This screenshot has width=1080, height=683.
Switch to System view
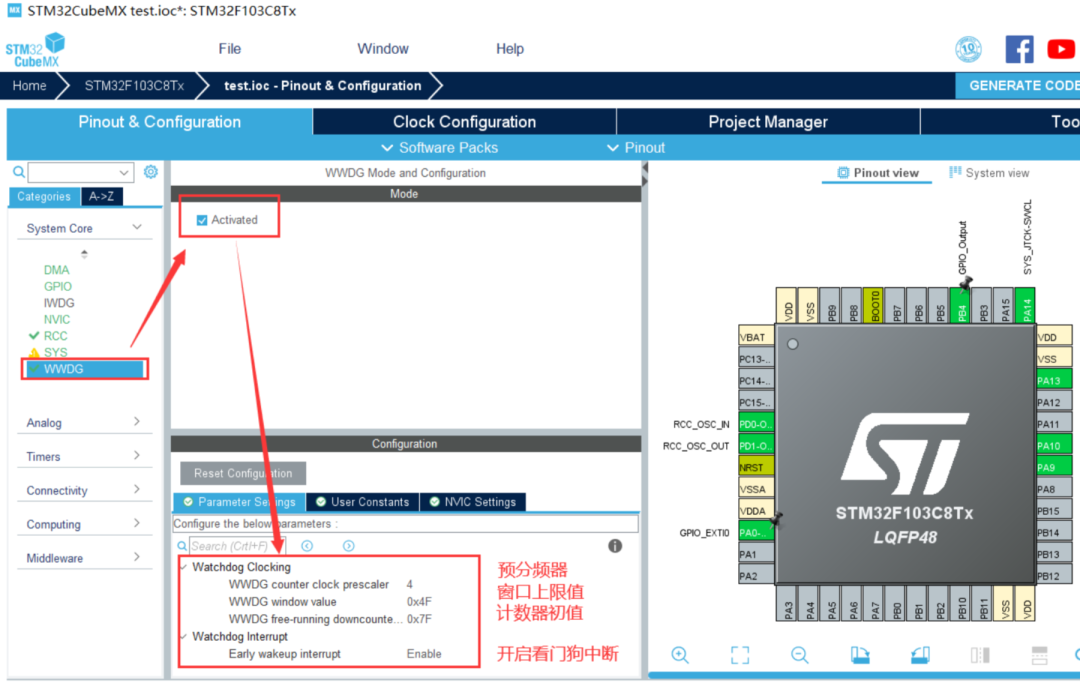tap(989, 173)
